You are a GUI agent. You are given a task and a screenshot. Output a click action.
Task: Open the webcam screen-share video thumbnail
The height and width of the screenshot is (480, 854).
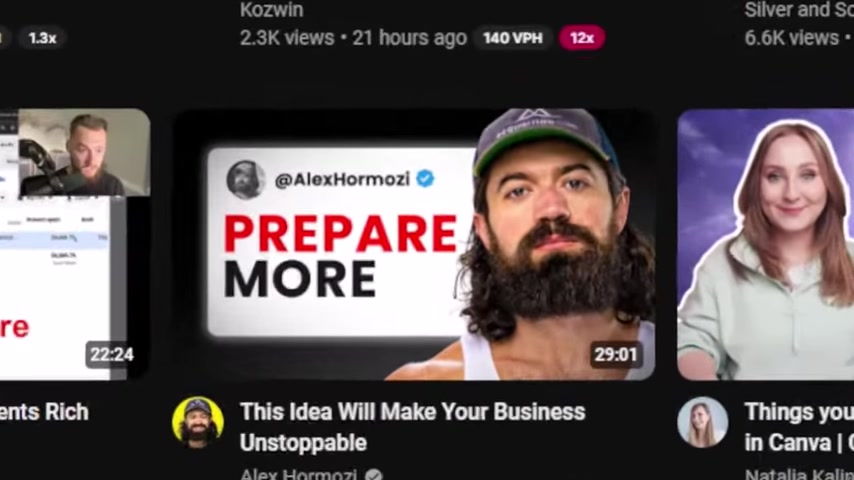click(x=75, y=244)
